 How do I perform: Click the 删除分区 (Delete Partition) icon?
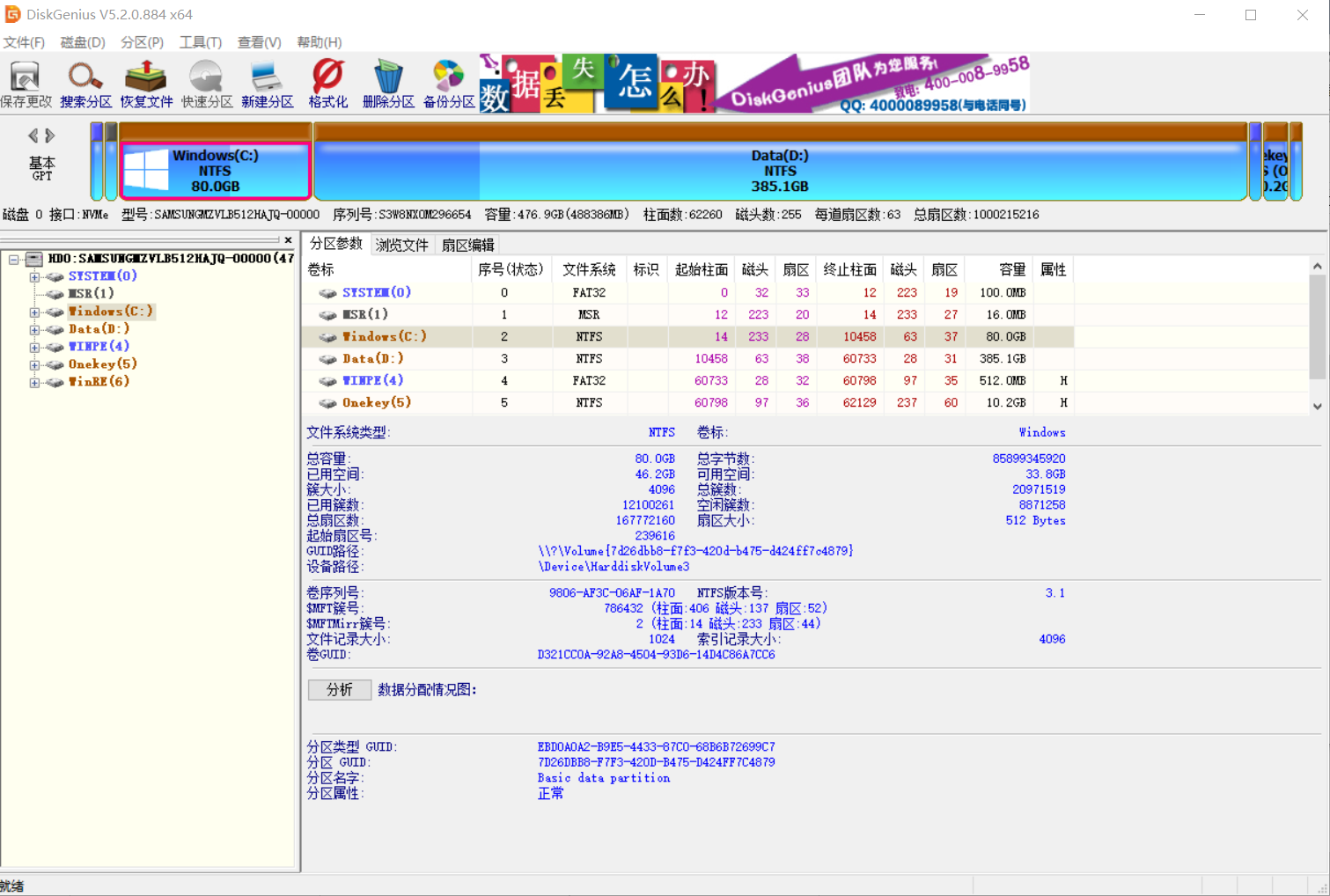click(387, 82)
